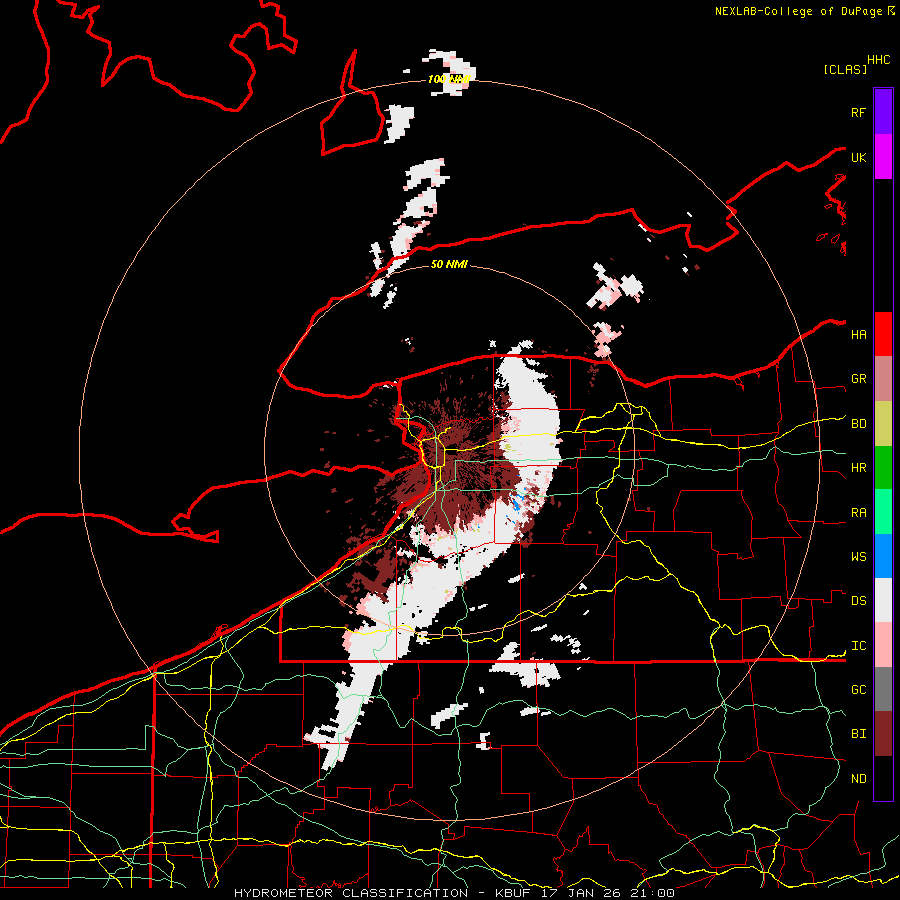Click the GR legend label
The image size is (900, 900).
tap(858, 379)
